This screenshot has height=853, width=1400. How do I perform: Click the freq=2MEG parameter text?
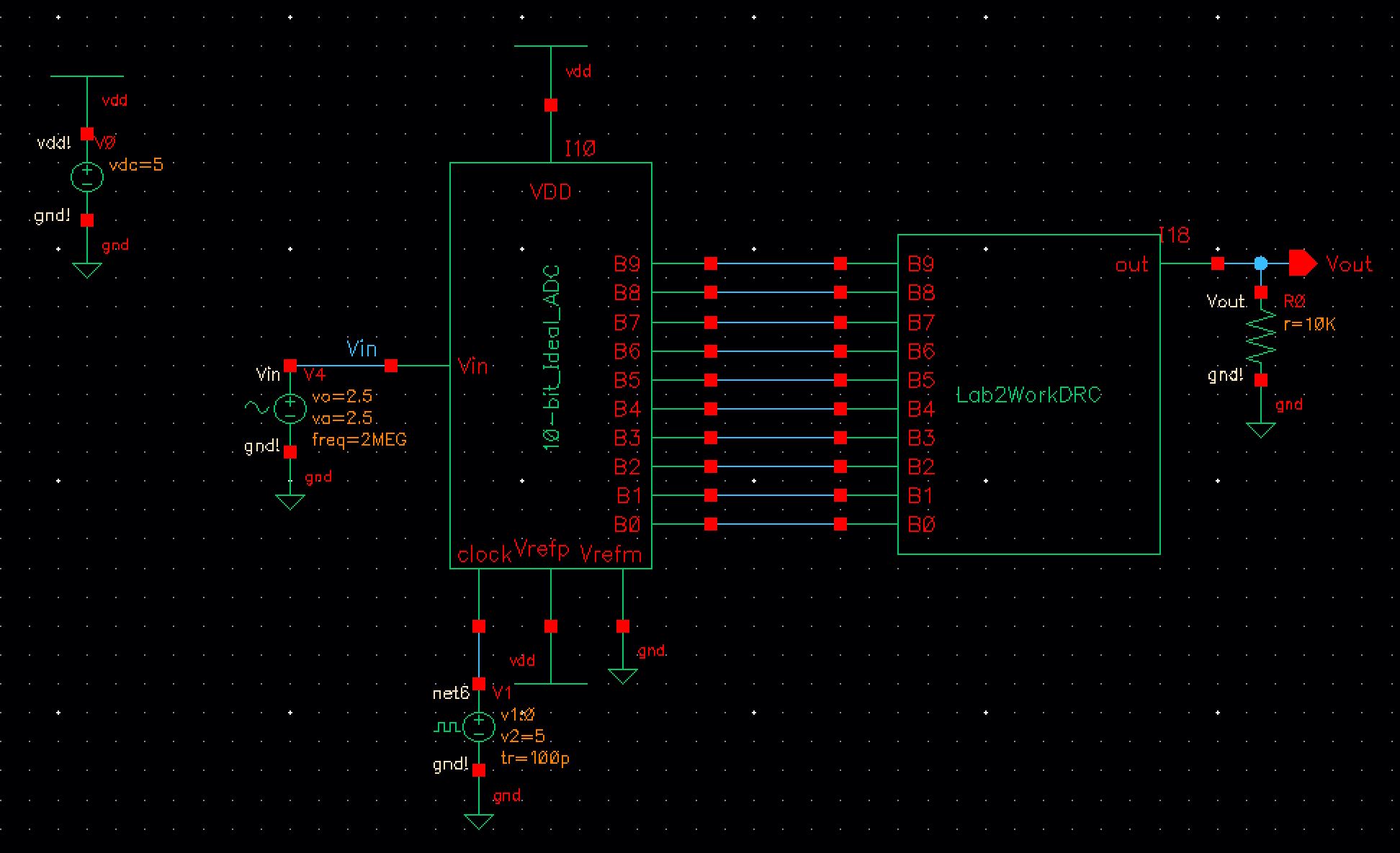point(359,439)
